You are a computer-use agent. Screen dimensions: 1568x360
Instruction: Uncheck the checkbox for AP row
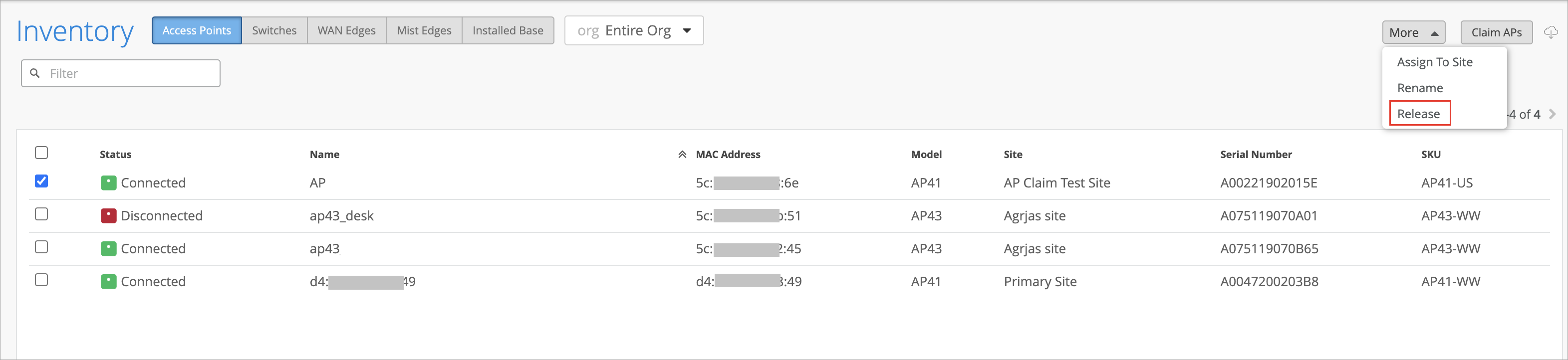41,181
